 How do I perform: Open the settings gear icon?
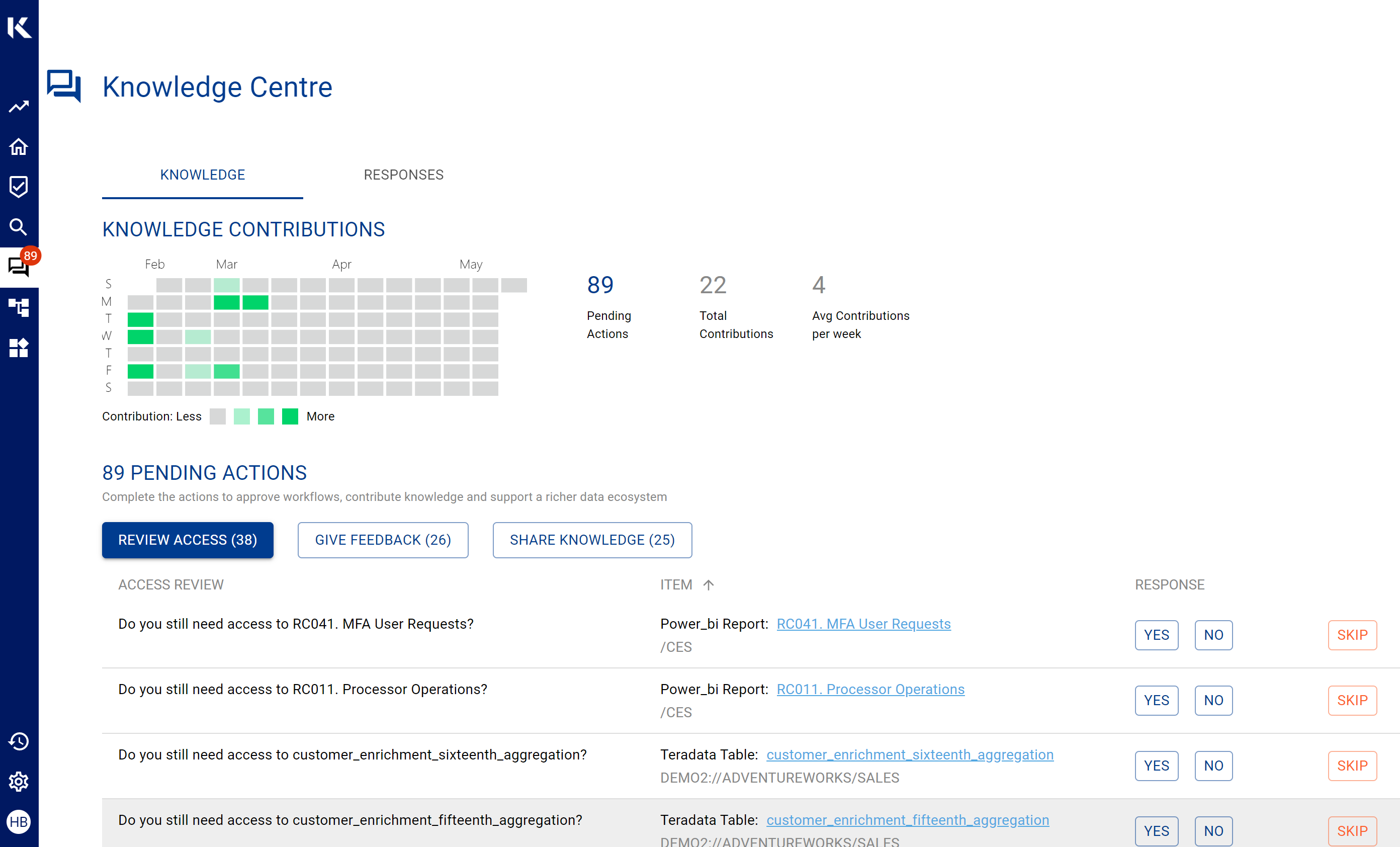coord(19,782)
